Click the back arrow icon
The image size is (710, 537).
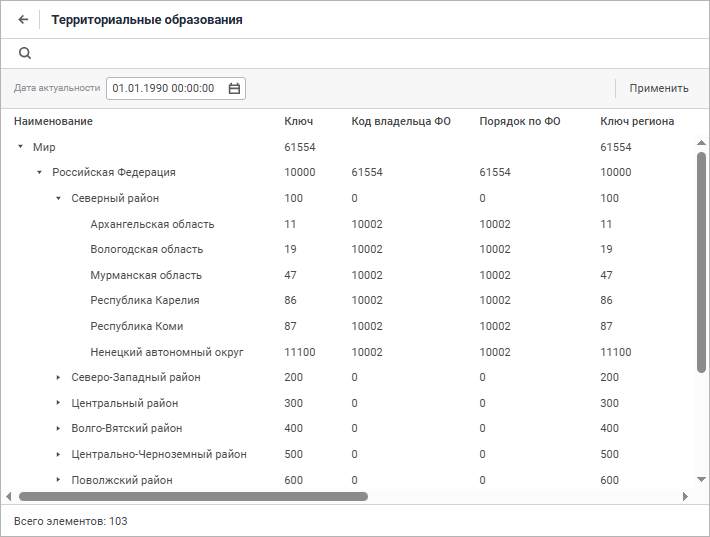click(23, 19)
